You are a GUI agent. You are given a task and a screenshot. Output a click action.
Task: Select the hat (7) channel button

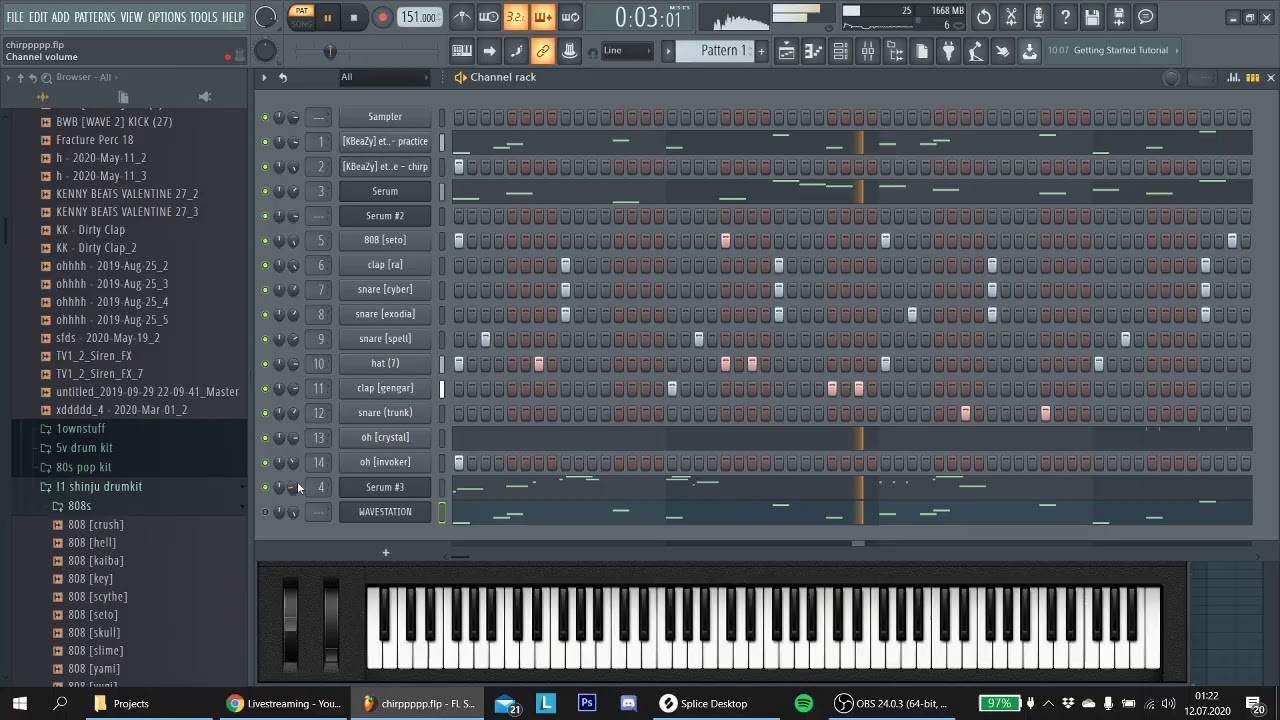point(385,364)
